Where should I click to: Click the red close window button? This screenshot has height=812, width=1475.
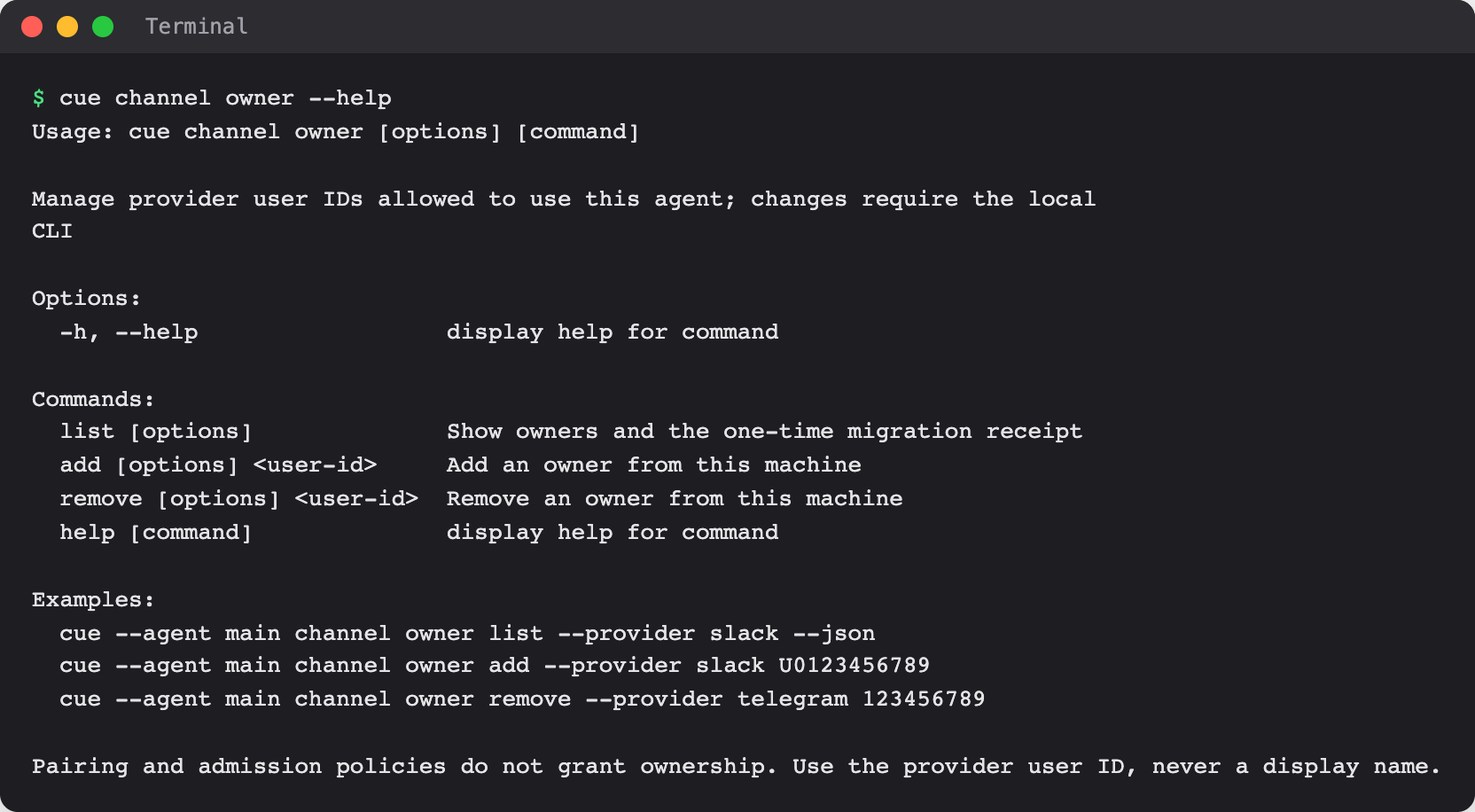(x=32, y=27)
